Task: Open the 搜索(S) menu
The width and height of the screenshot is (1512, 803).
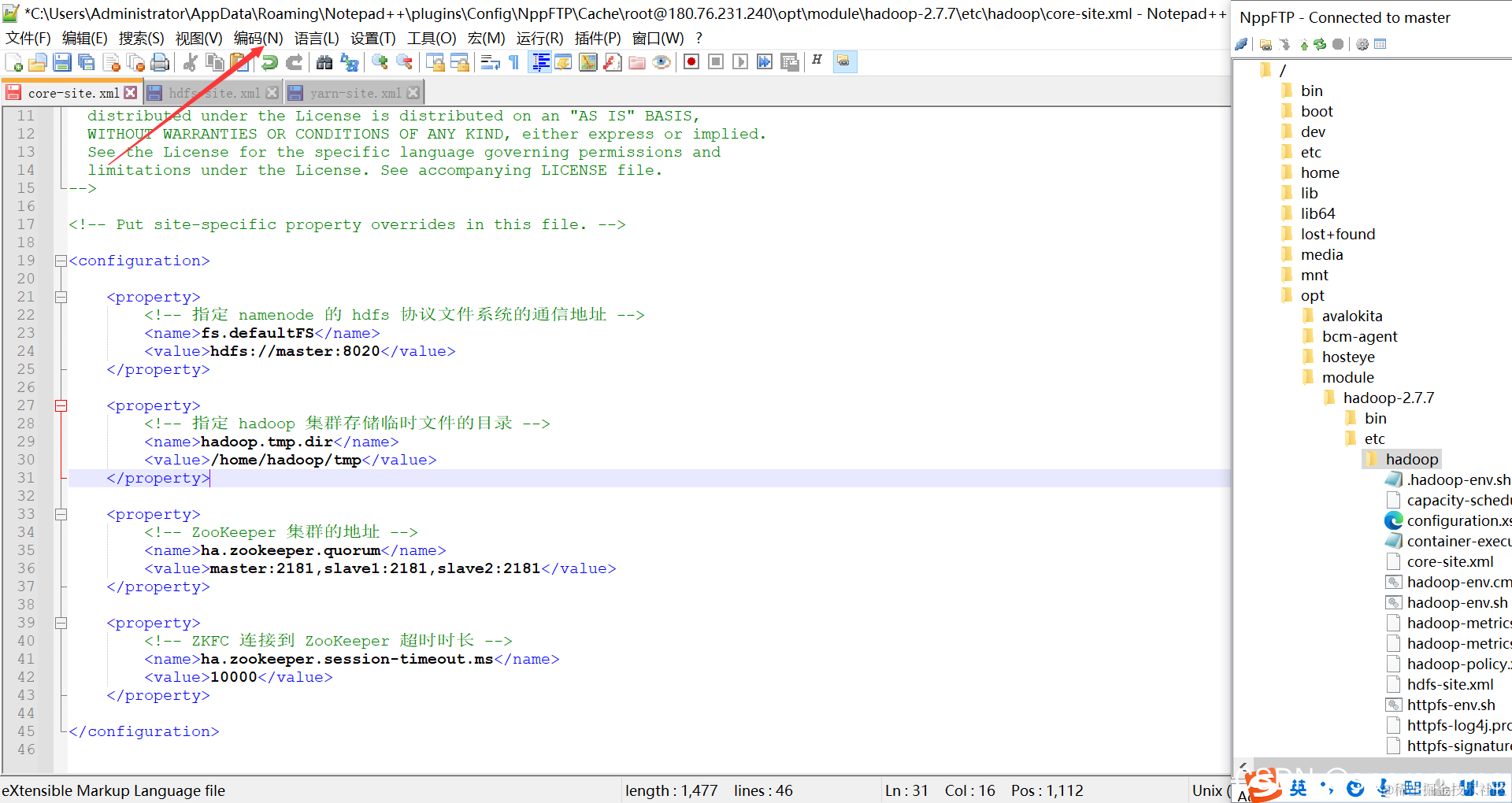Action: pos(142,39)
